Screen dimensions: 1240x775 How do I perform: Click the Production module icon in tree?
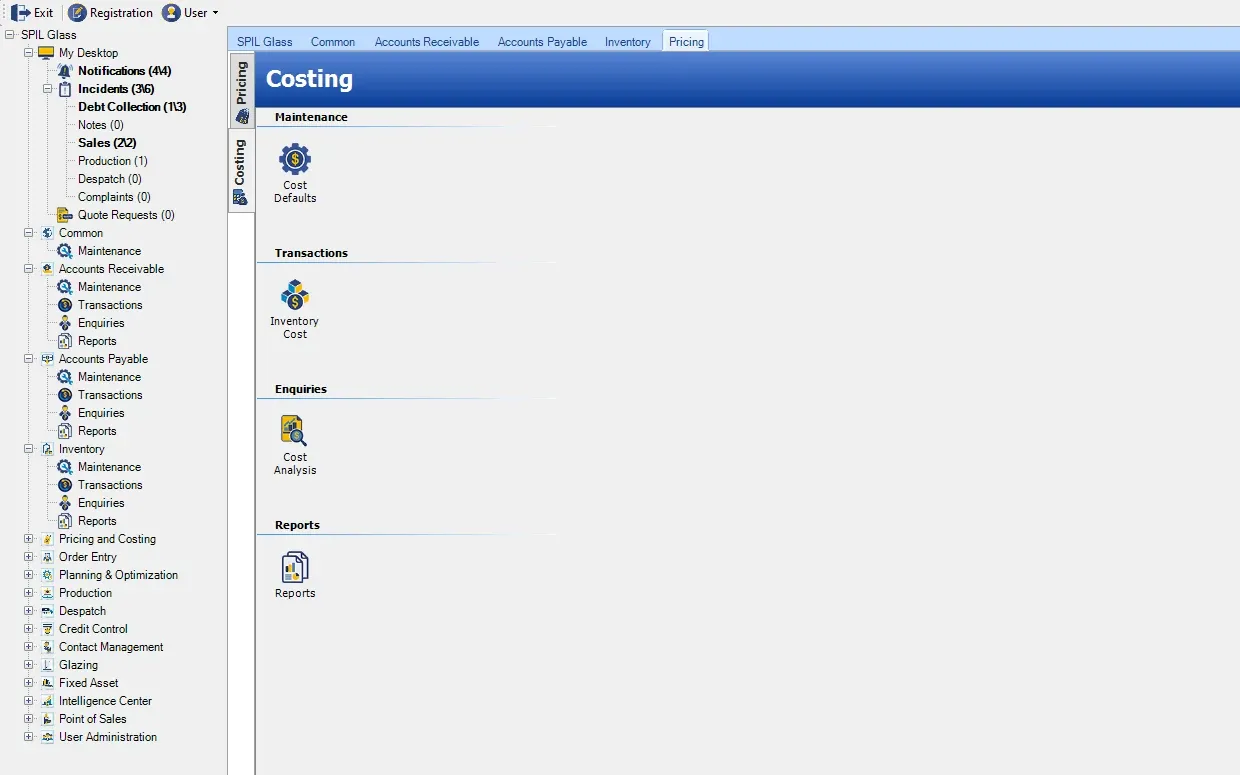pos(47,593)
